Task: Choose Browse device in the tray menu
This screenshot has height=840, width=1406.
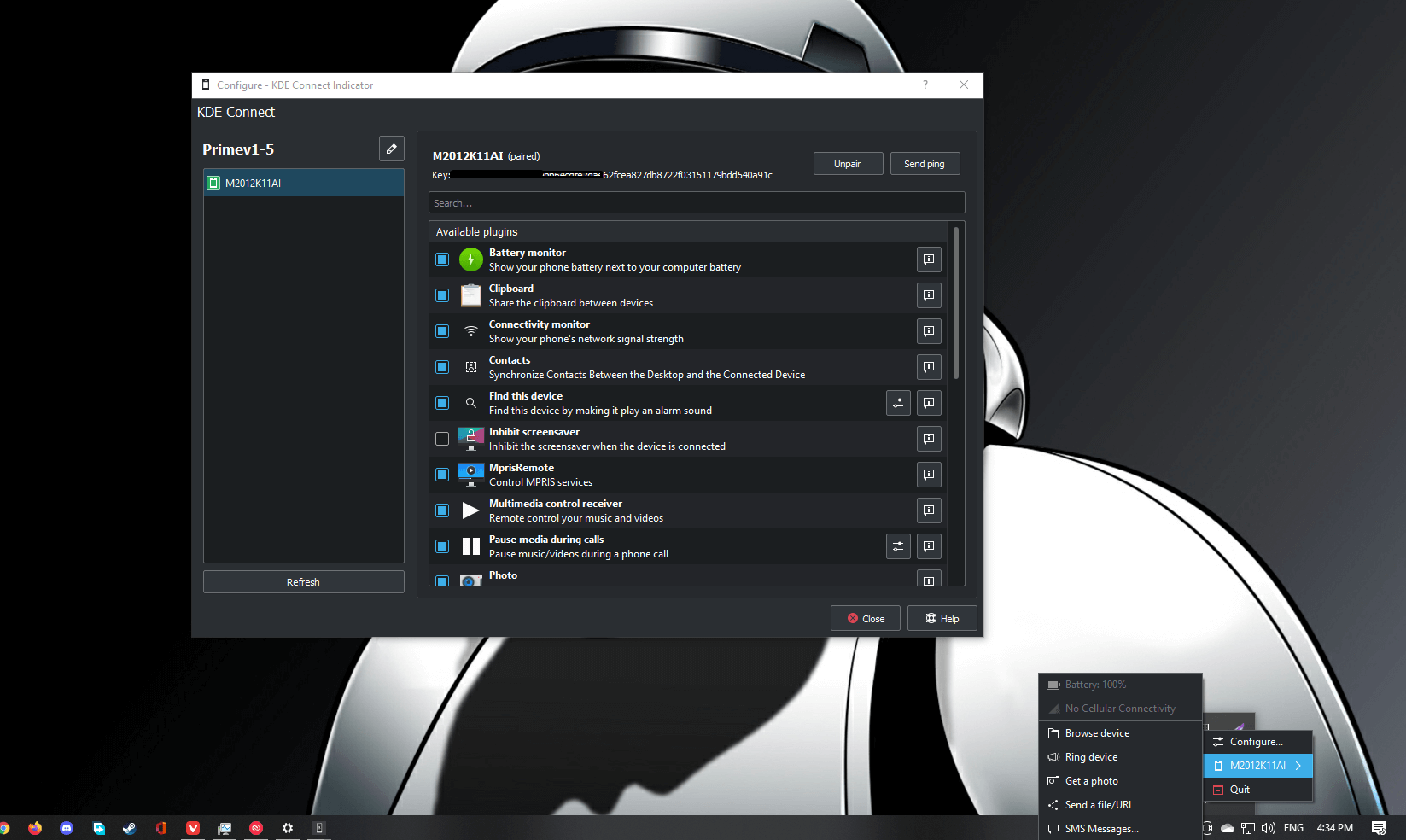Action: (1097, 733)
